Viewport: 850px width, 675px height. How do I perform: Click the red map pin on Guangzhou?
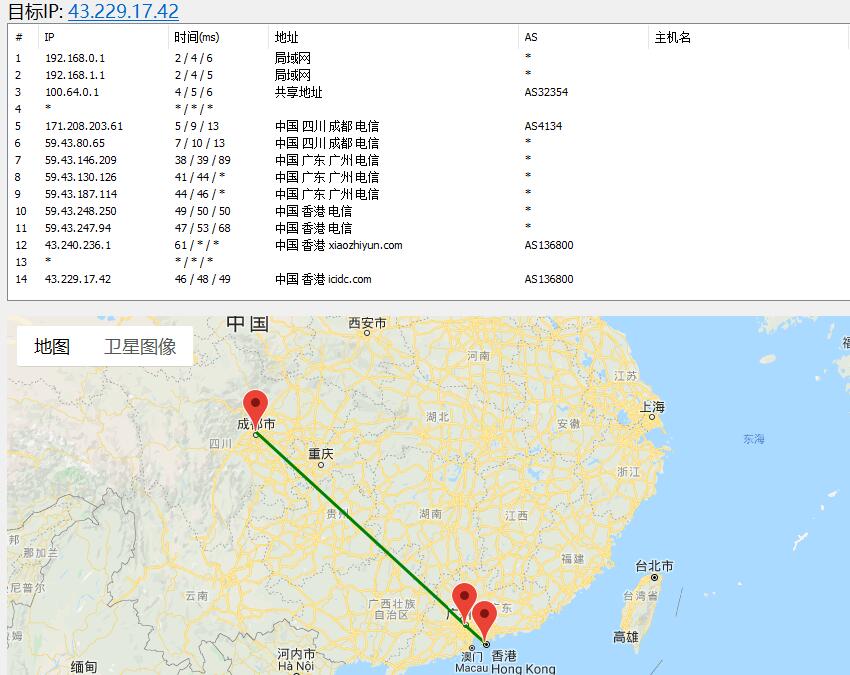[465, 603]
